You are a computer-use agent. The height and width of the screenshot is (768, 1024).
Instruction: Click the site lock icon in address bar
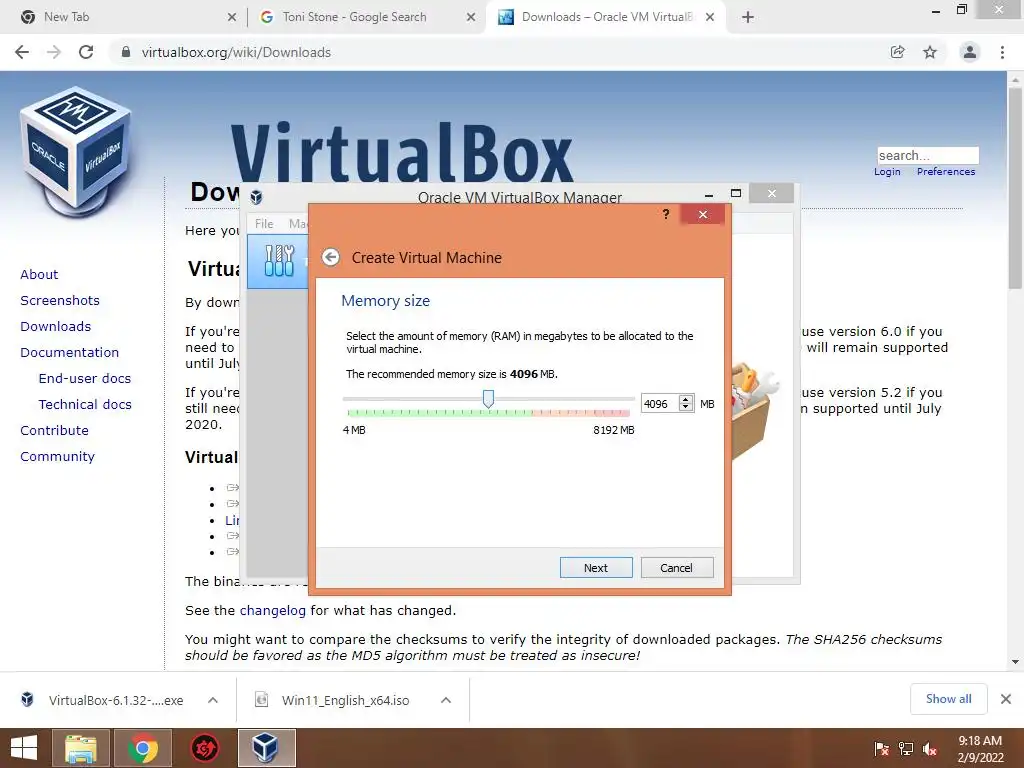pyautogui.click(x=126, y=52)
